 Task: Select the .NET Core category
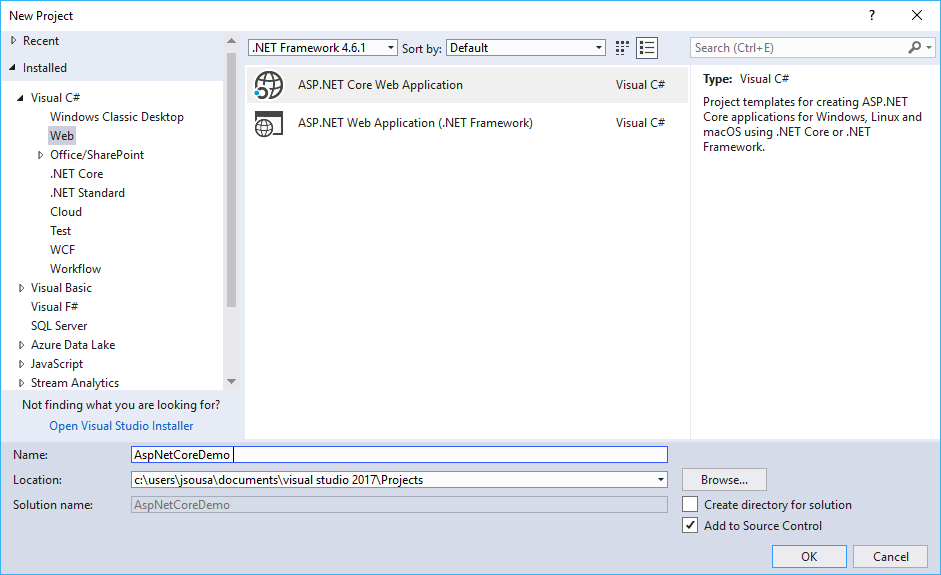point(76,174)
